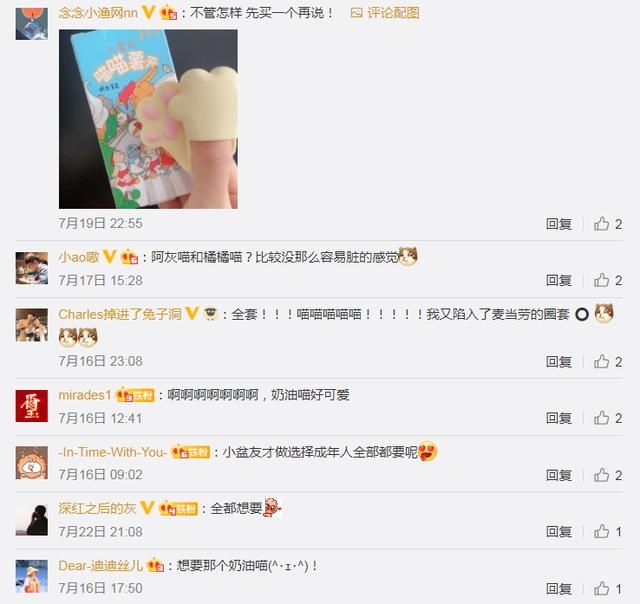The width and height of the screenshot is (640, 604).
Task: Reply to Dear-迪迪丝儿's comment
Action: (559, 588)
